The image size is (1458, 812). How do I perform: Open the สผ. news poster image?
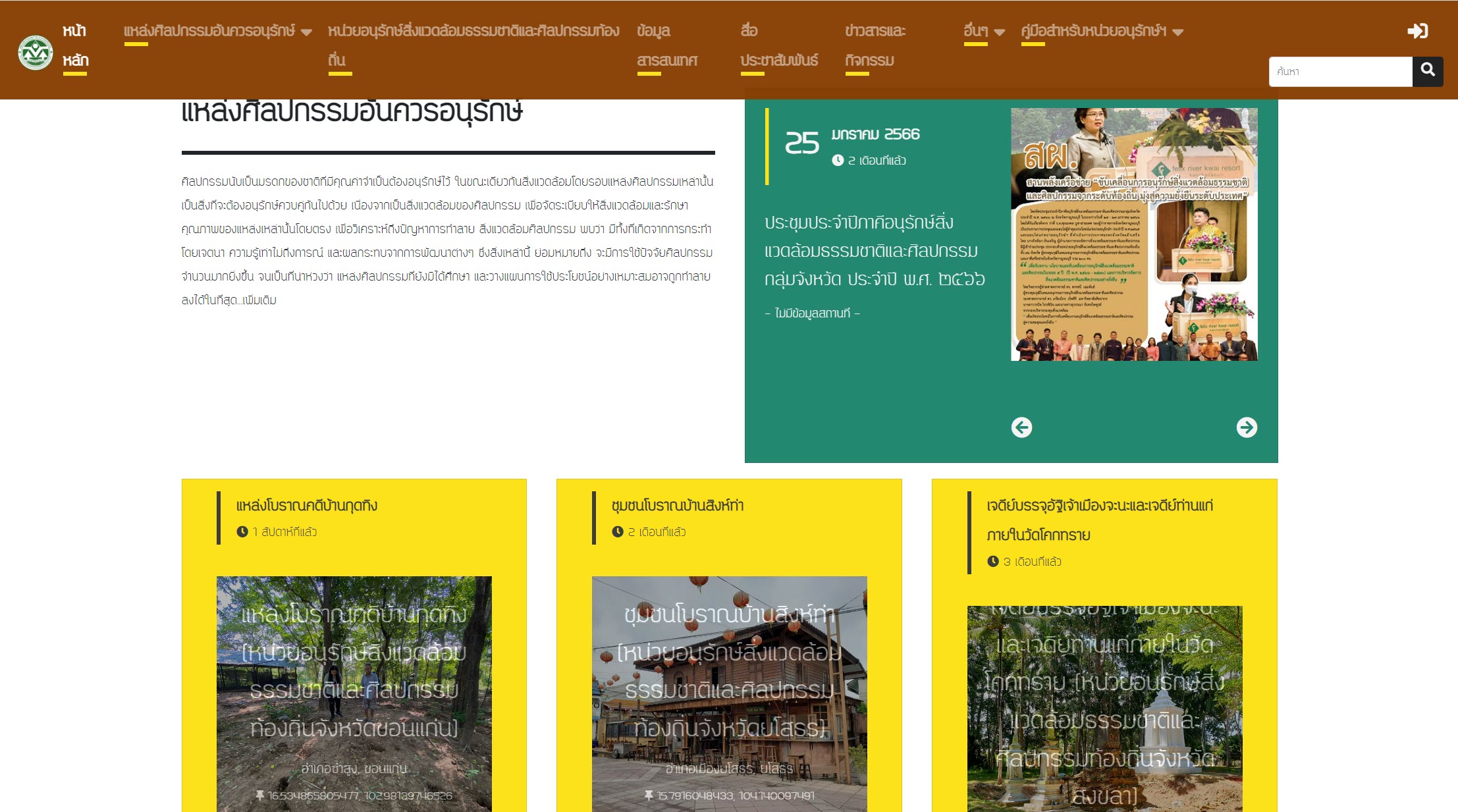1133,234
